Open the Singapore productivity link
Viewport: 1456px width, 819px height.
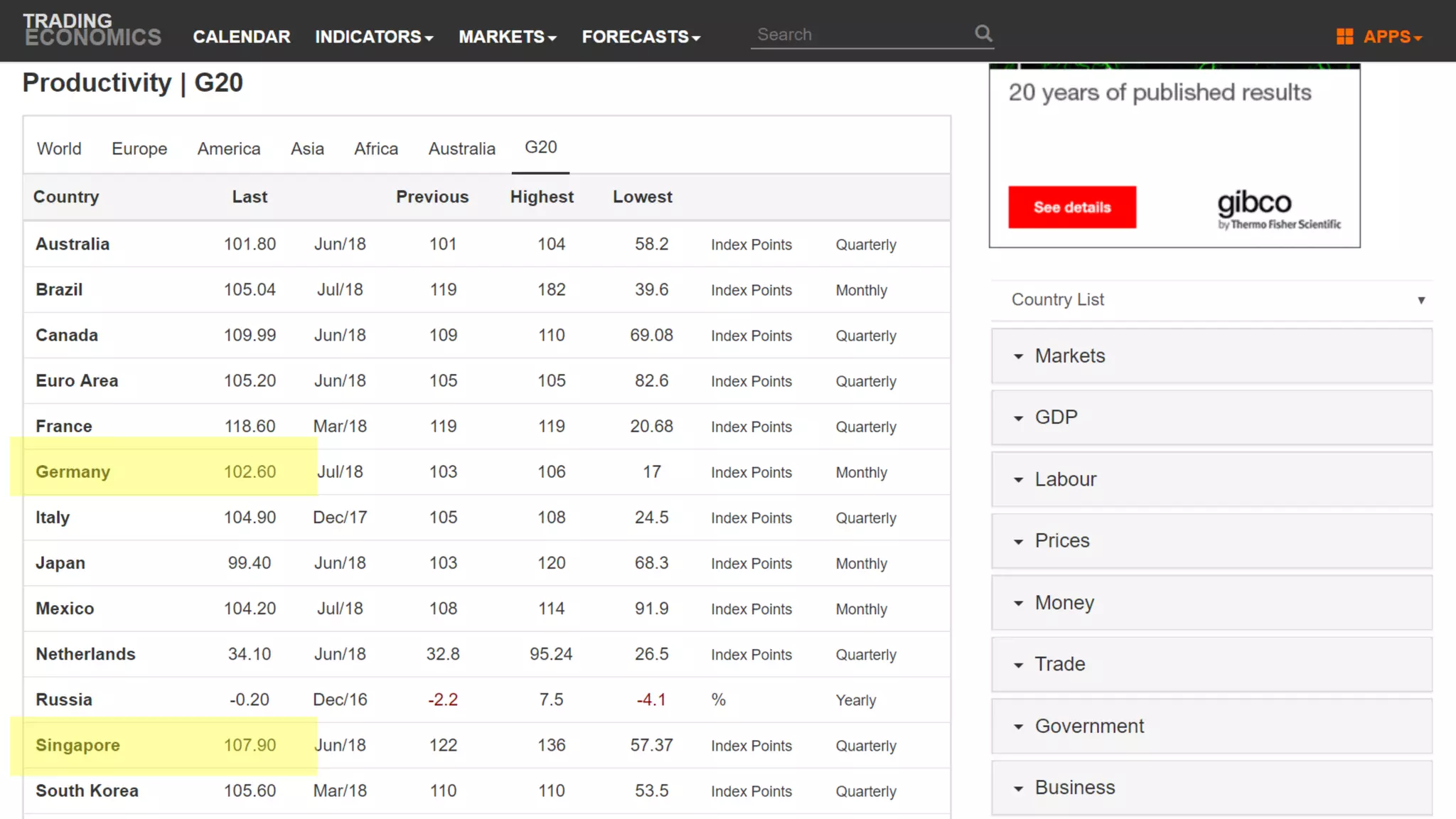point(77,745)
